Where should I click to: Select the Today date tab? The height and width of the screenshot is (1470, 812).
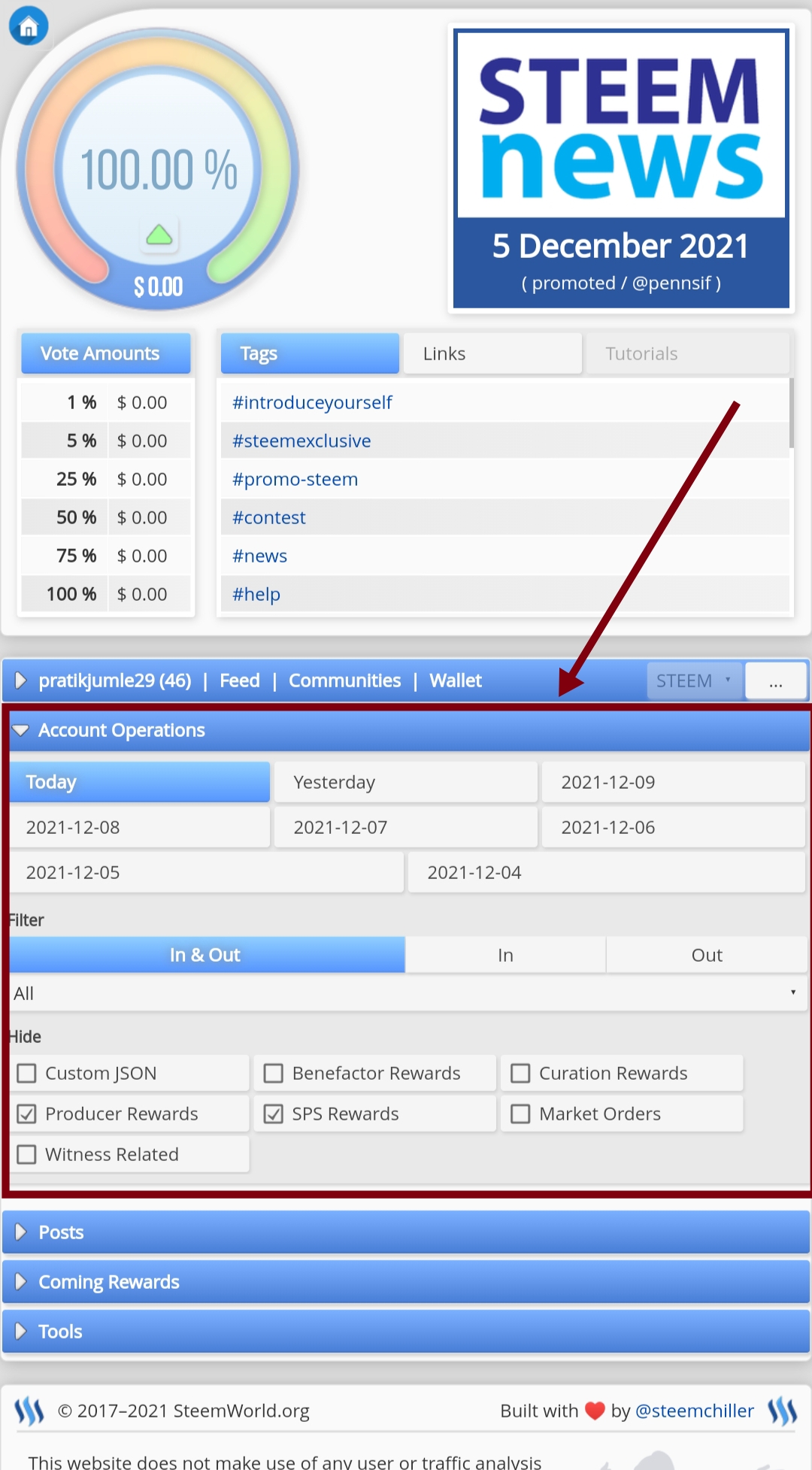pos(140,782)
